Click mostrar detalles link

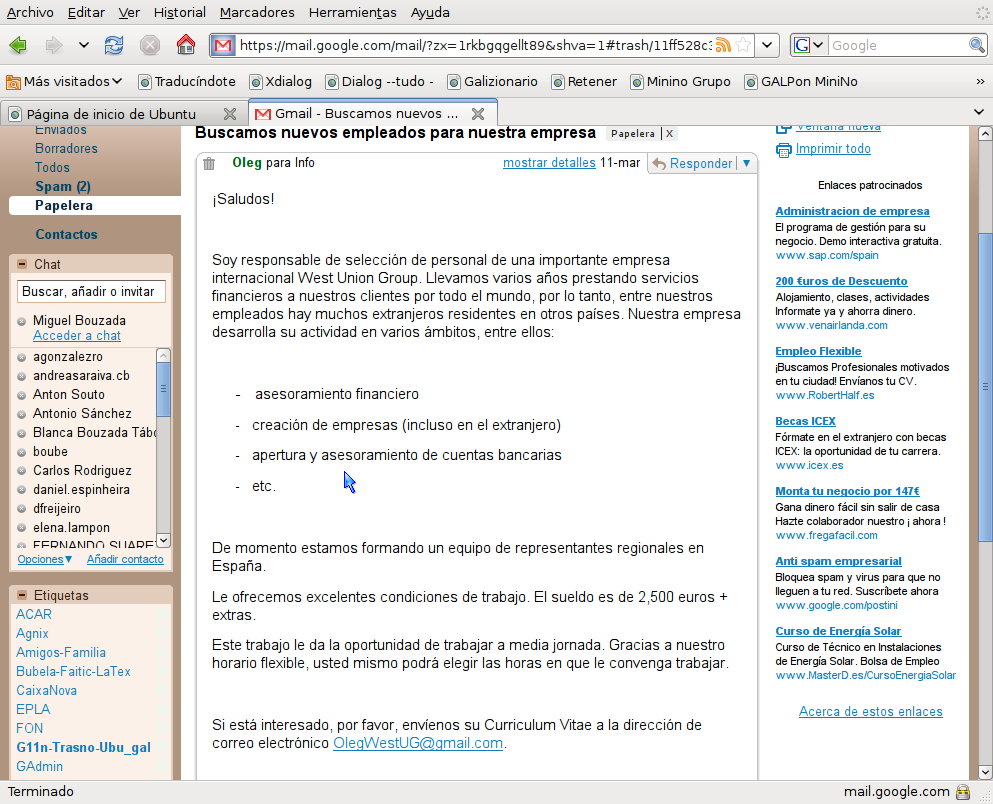[549, 163]
